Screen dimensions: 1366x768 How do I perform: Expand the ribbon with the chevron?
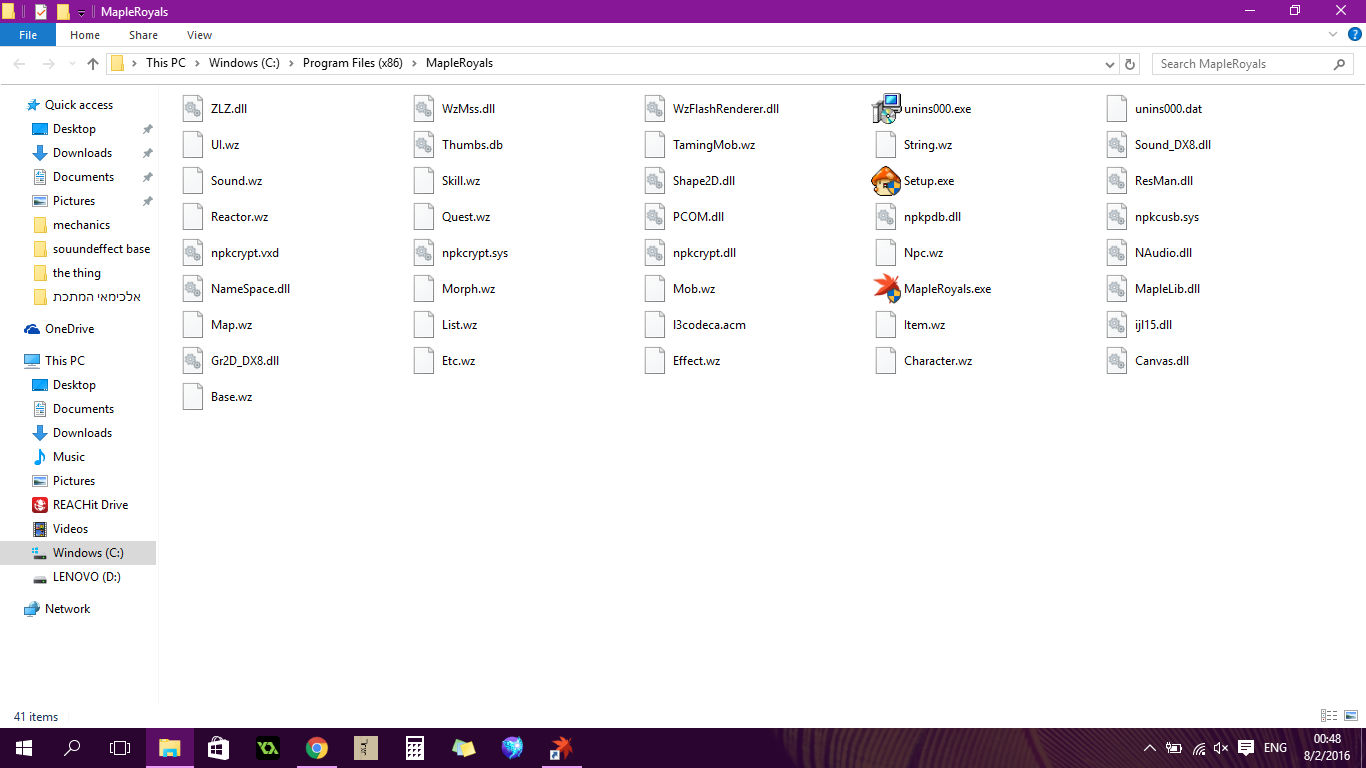tap(1332, 35)
